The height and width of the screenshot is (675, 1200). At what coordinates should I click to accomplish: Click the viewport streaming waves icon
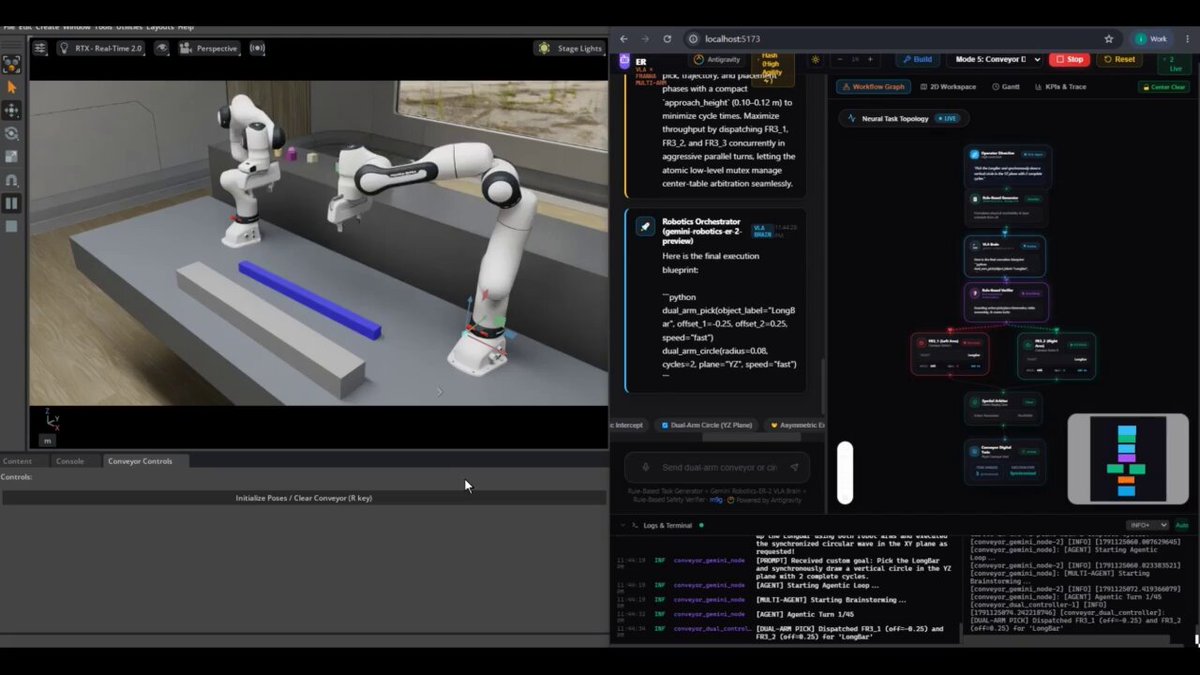(x=257, y=48)
